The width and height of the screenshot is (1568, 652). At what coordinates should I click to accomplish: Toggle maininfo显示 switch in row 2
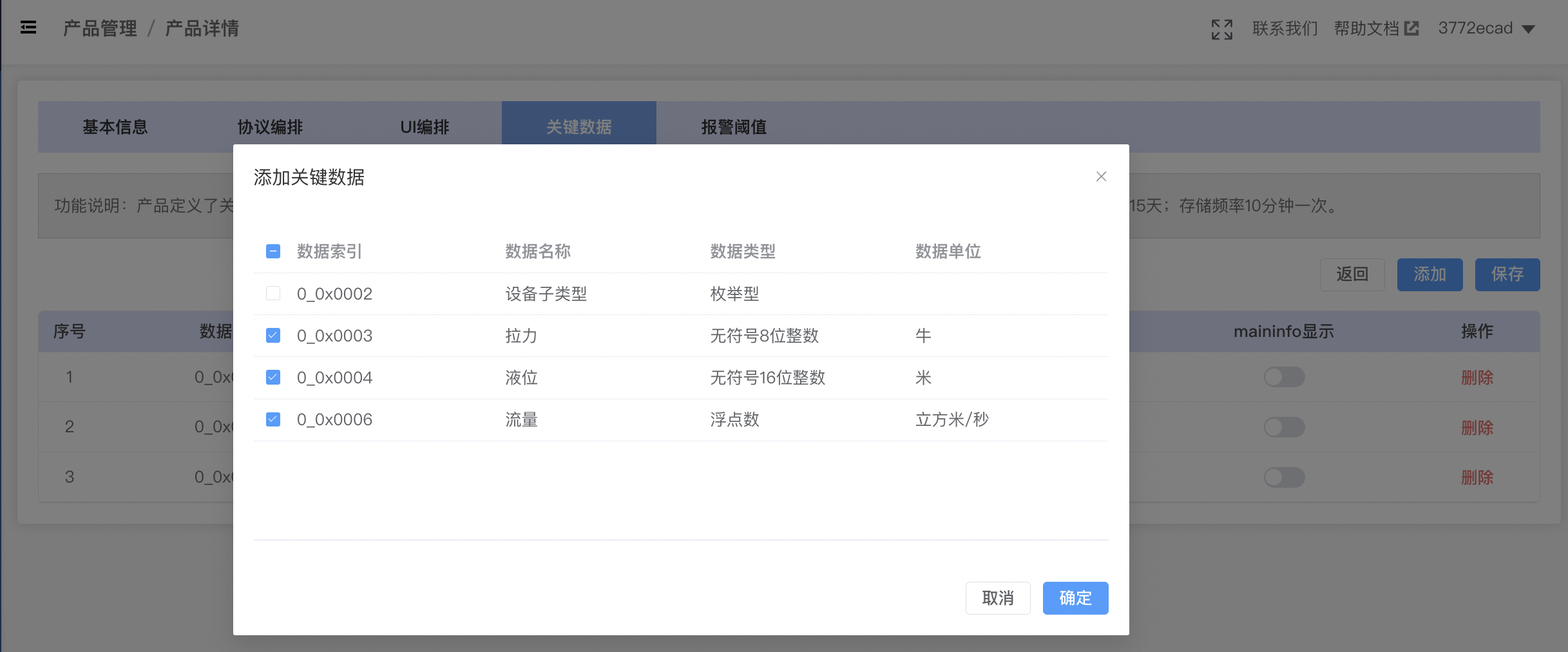point(1284,427)
